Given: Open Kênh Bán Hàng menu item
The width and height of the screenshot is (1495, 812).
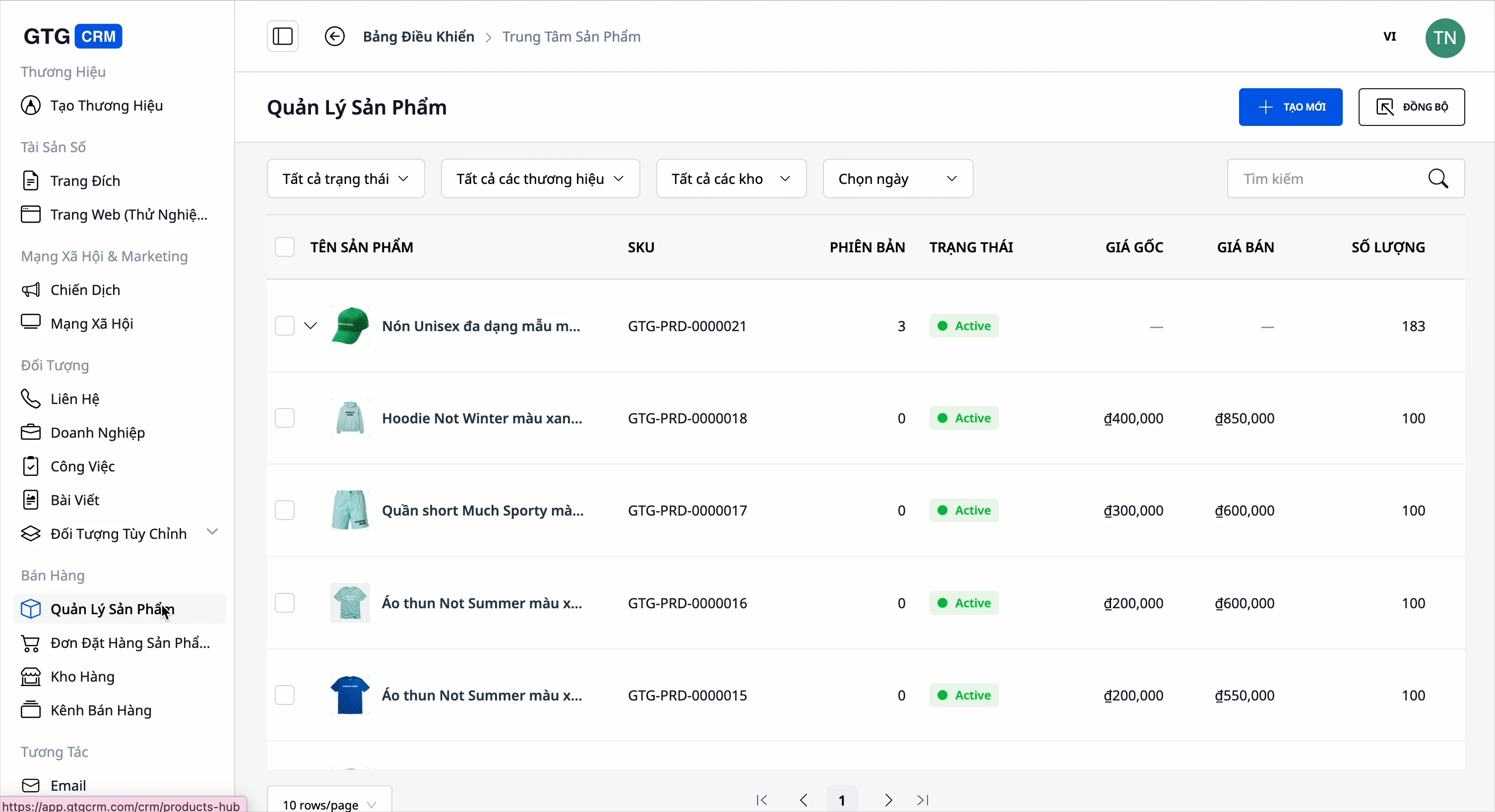Looking at the screenshot, I should pyautogui.click(x=101, y=710).
